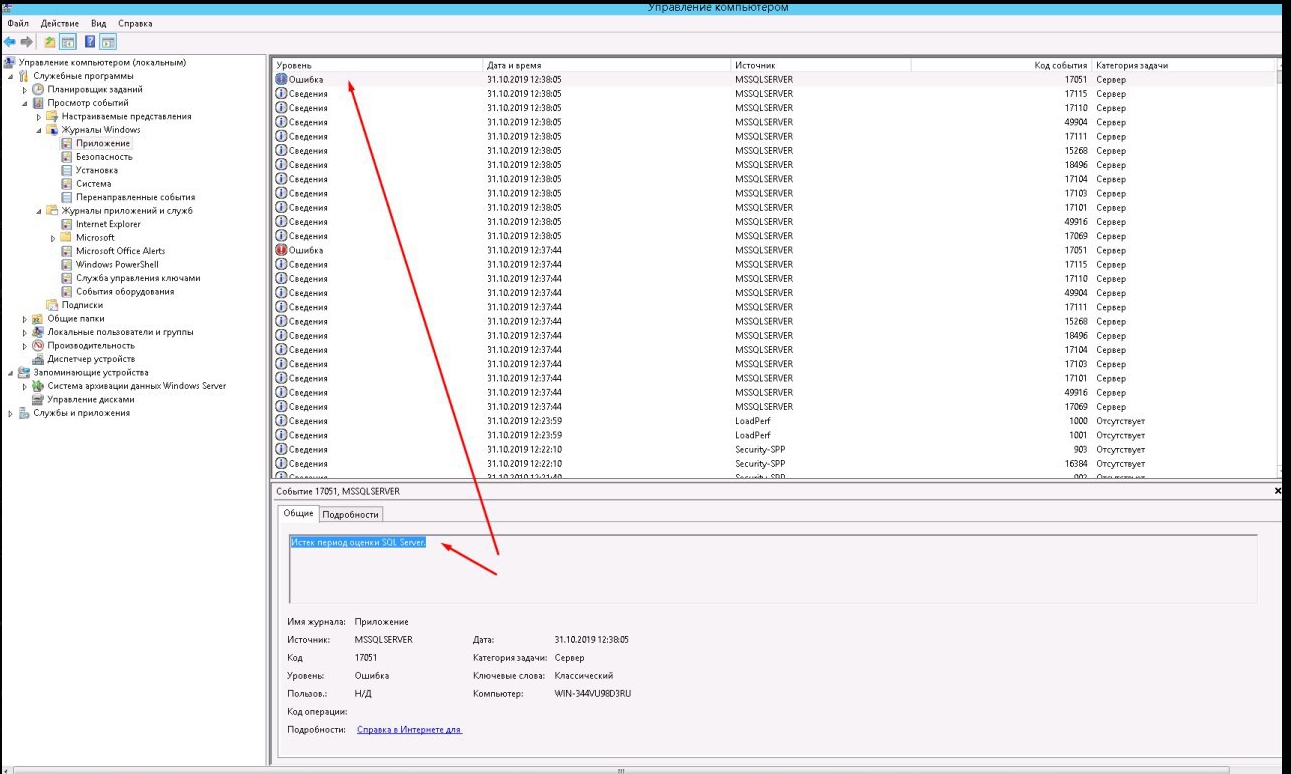Screen dimensions: 1291x774
Task: Open the Windows PowerShell log
Action: point(117,264)
